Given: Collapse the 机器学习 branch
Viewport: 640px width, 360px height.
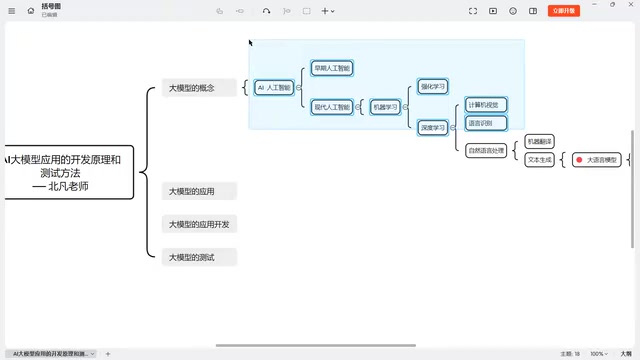Looking at the screenshot, I should (x=405, y=107).
